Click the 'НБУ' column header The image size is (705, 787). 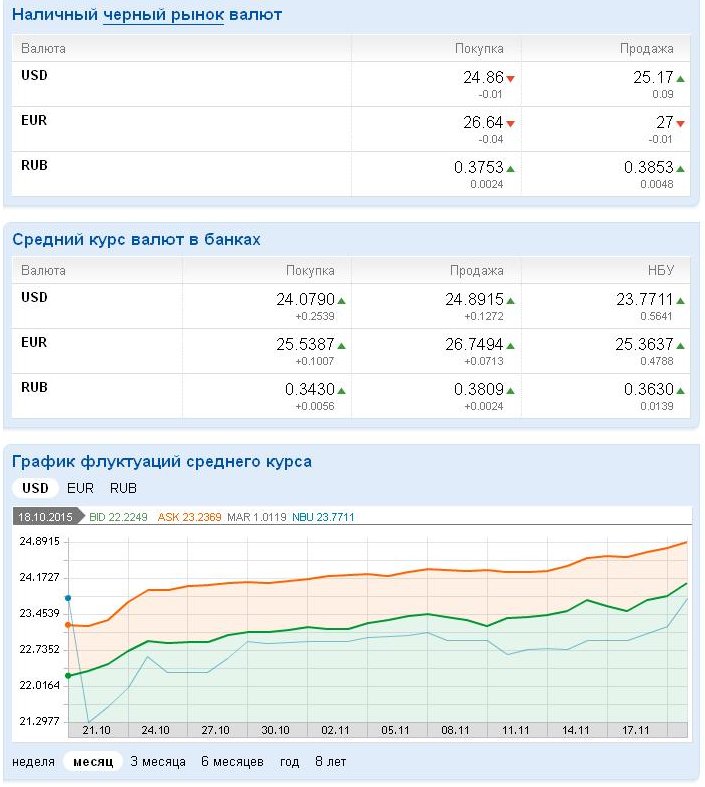click(661, 270)
